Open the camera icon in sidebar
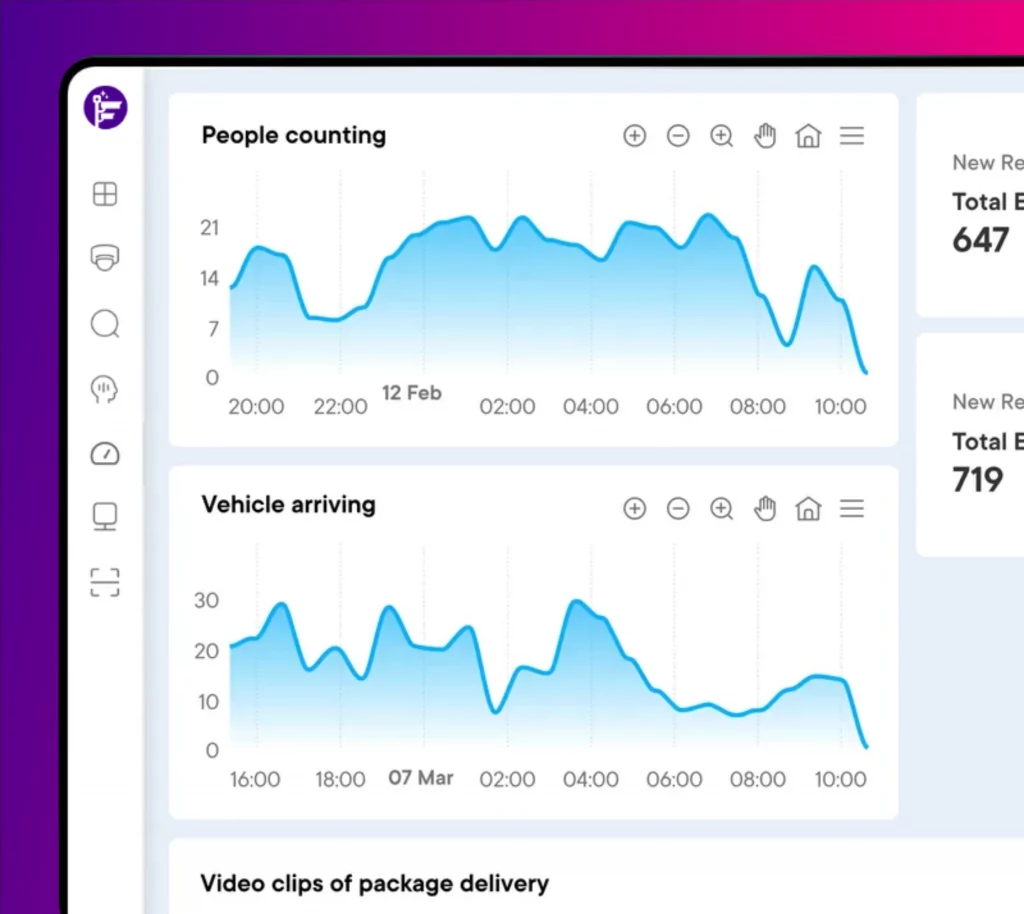The width and height of the screenshot is (1024, 914). coord(105,258)
